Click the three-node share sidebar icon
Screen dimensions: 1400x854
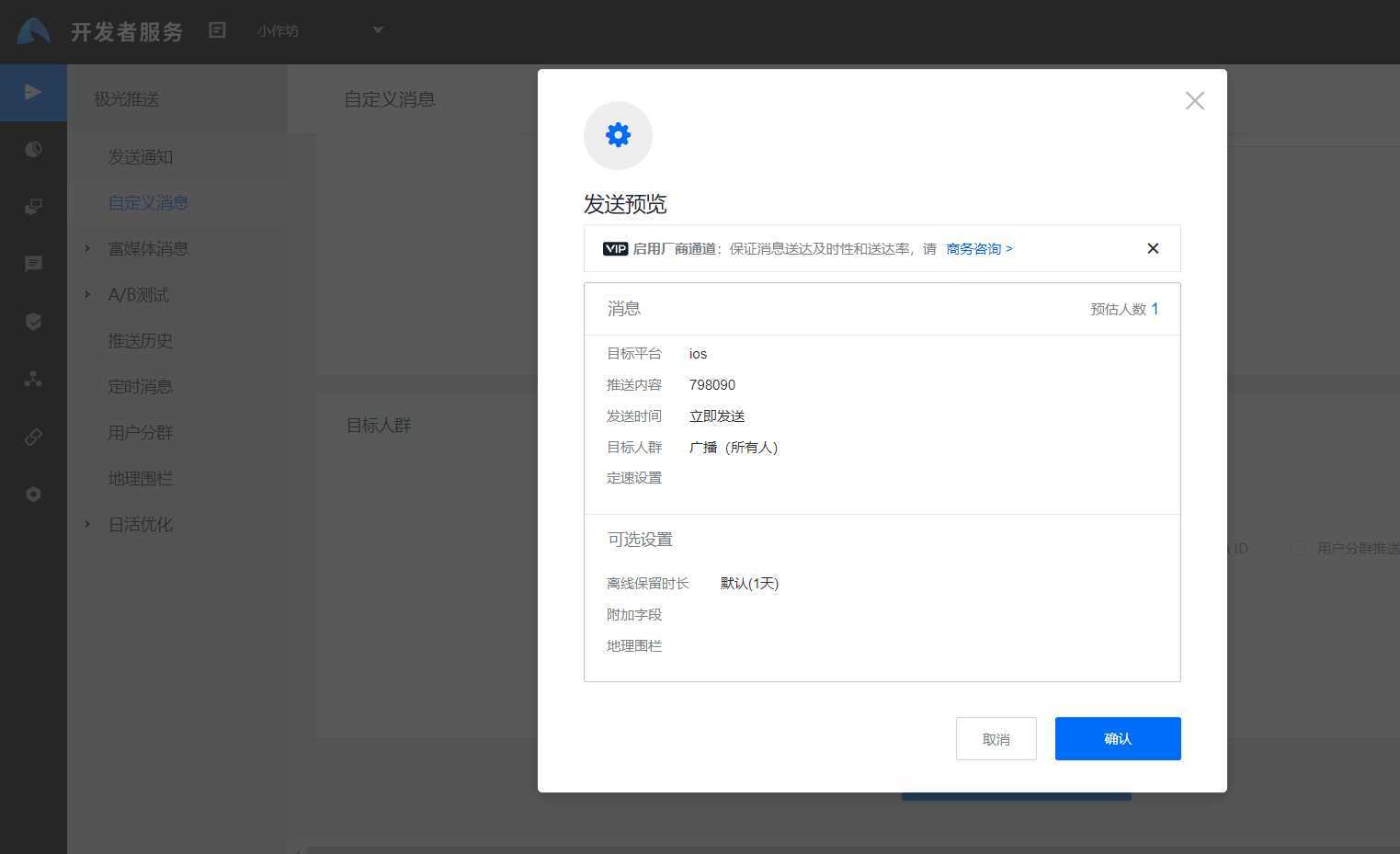click(x=33, y=379)
